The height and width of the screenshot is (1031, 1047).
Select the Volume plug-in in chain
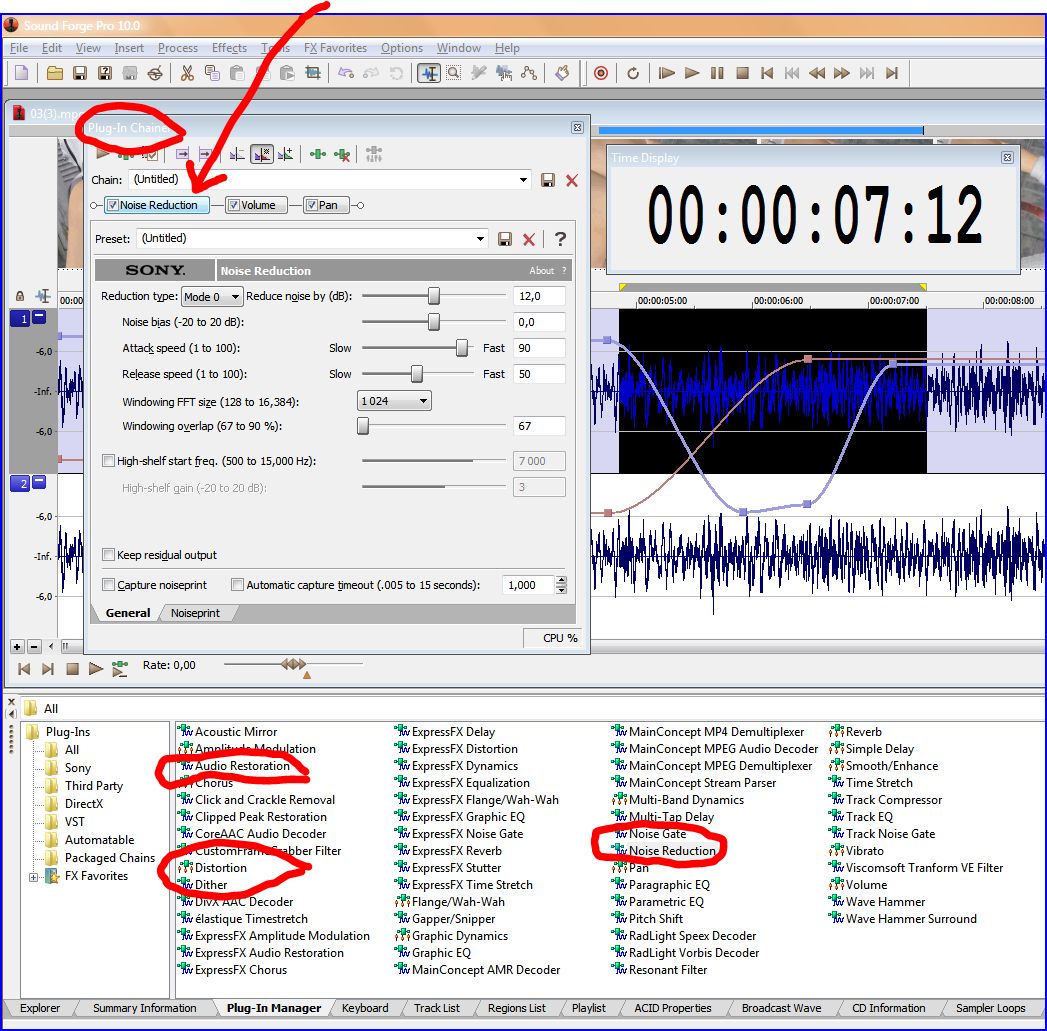point(256,205)
